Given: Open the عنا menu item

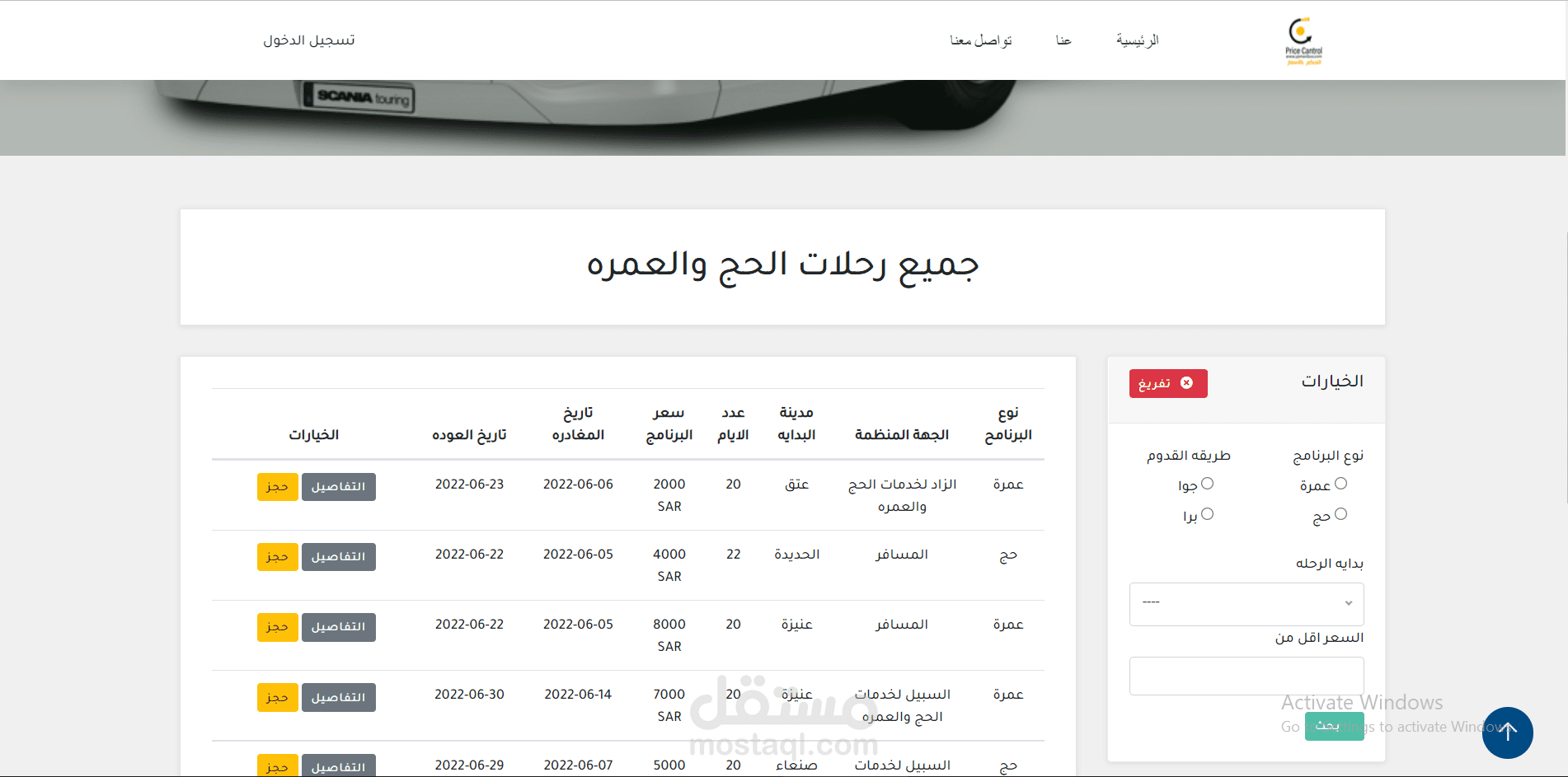Looking at the screenshot, I should coord(1063,40).
